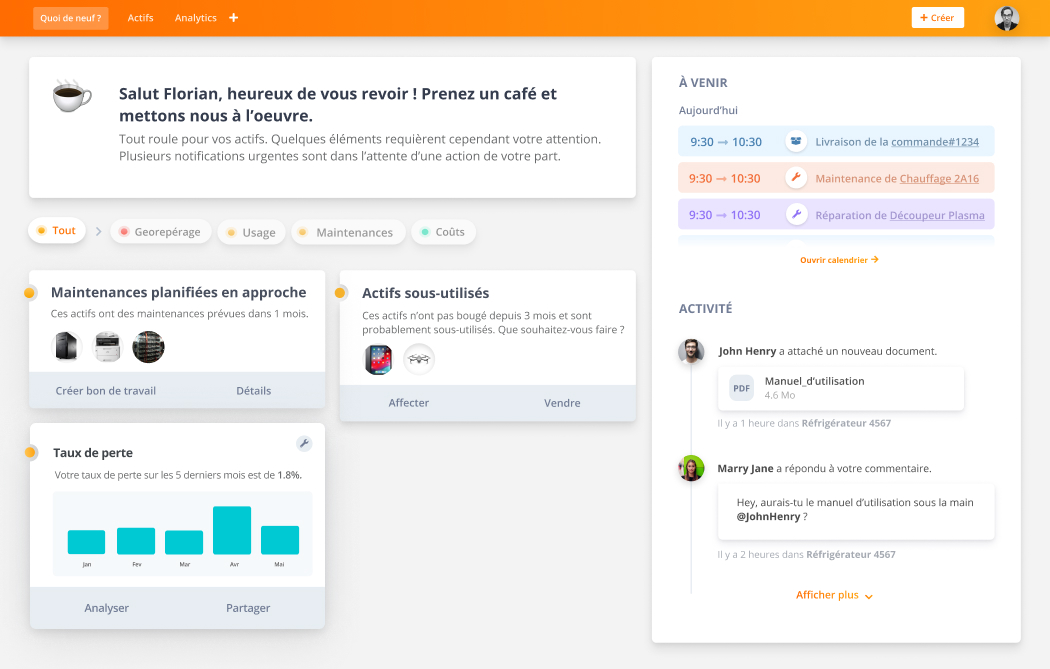Image resolution: width=1050 pixels, height=669 pixels.
Task: Click the wrench icon on Réparation event
Action: [796, 215]
